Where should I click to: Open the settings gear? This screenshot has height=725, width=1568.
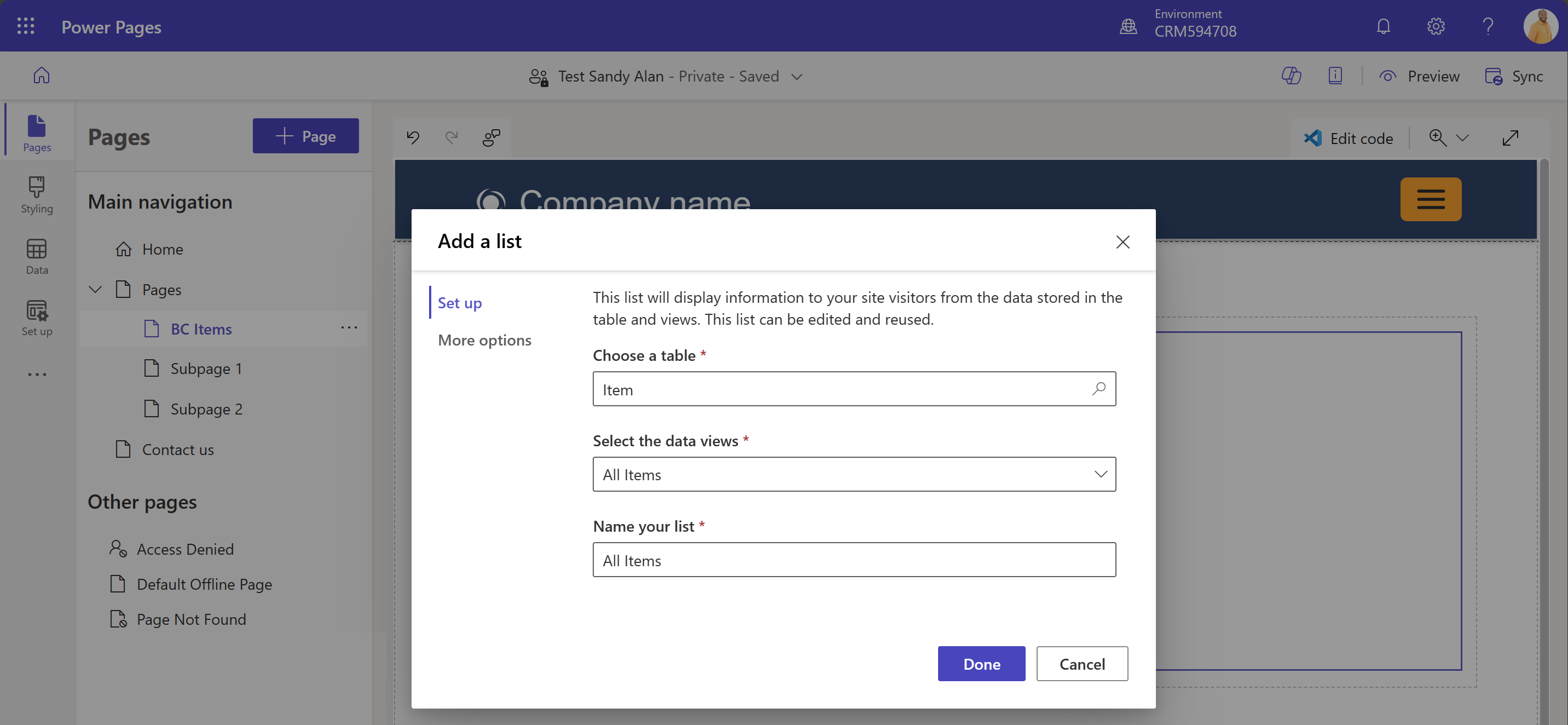(x=1436, y=26)
